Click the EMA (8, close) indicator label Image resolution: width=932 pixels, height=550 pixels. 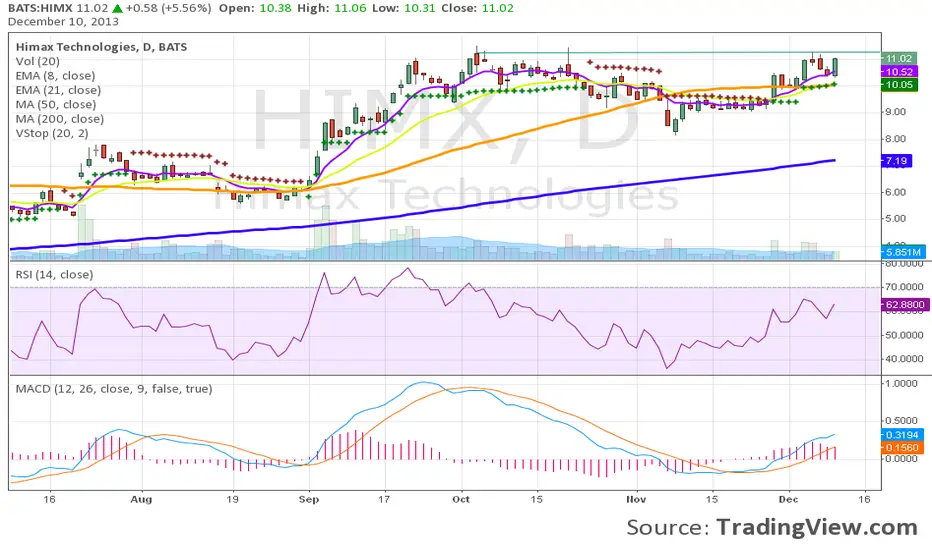55,76
